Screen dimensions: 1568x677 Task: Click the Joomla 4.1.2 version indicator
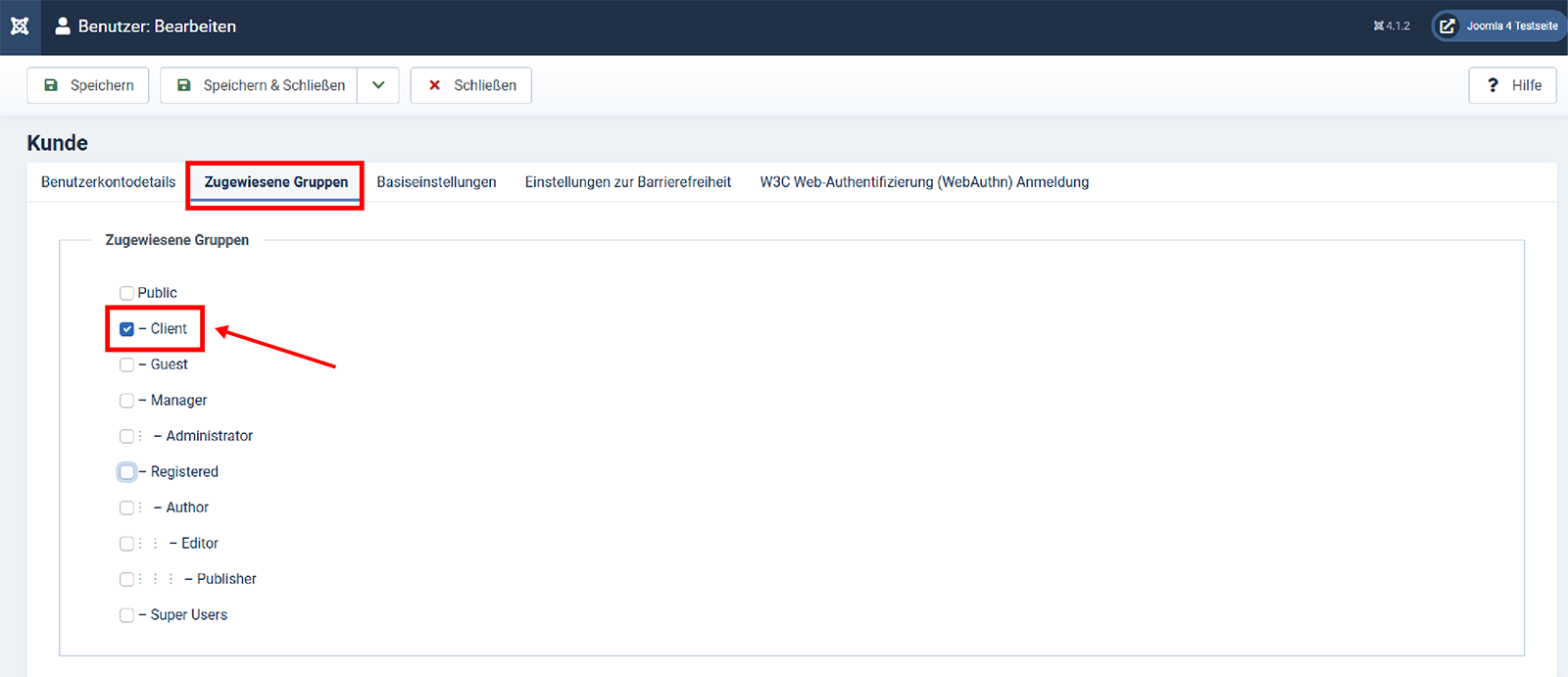pyautogui.click(x=1392, y=26)
